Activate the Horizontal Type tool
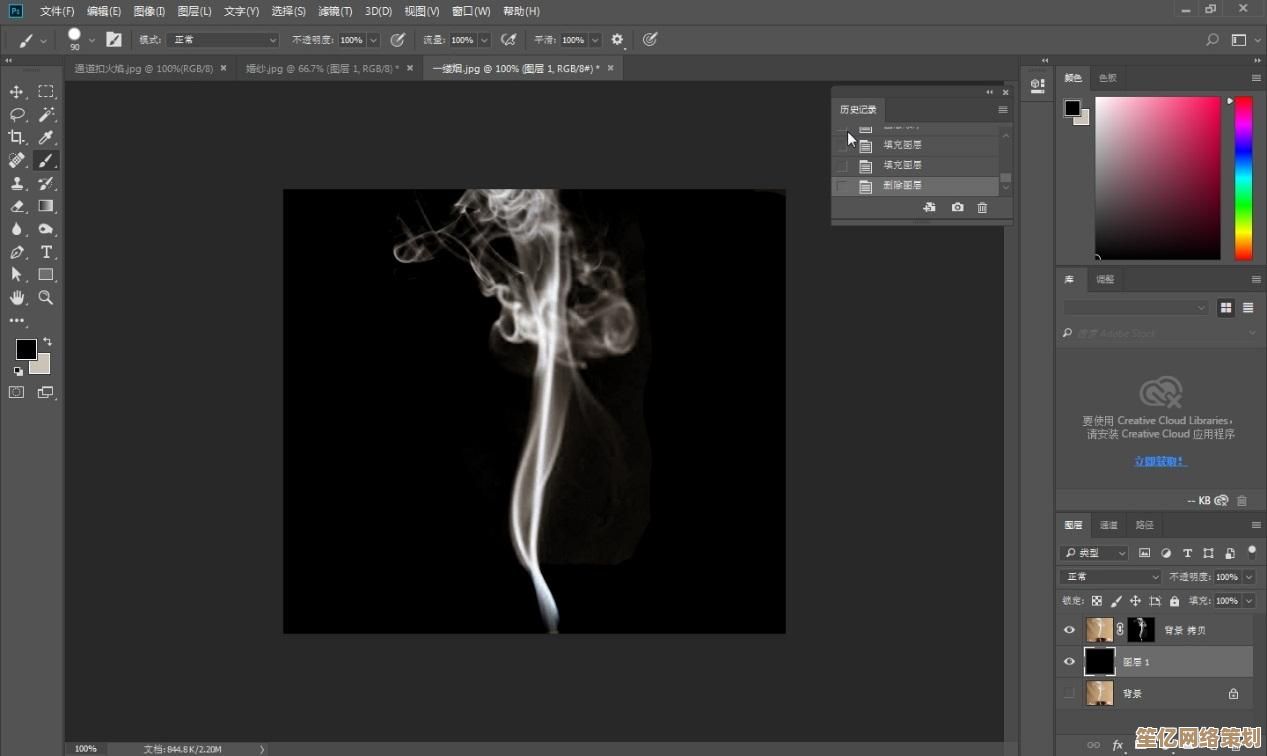 [46, 252]
